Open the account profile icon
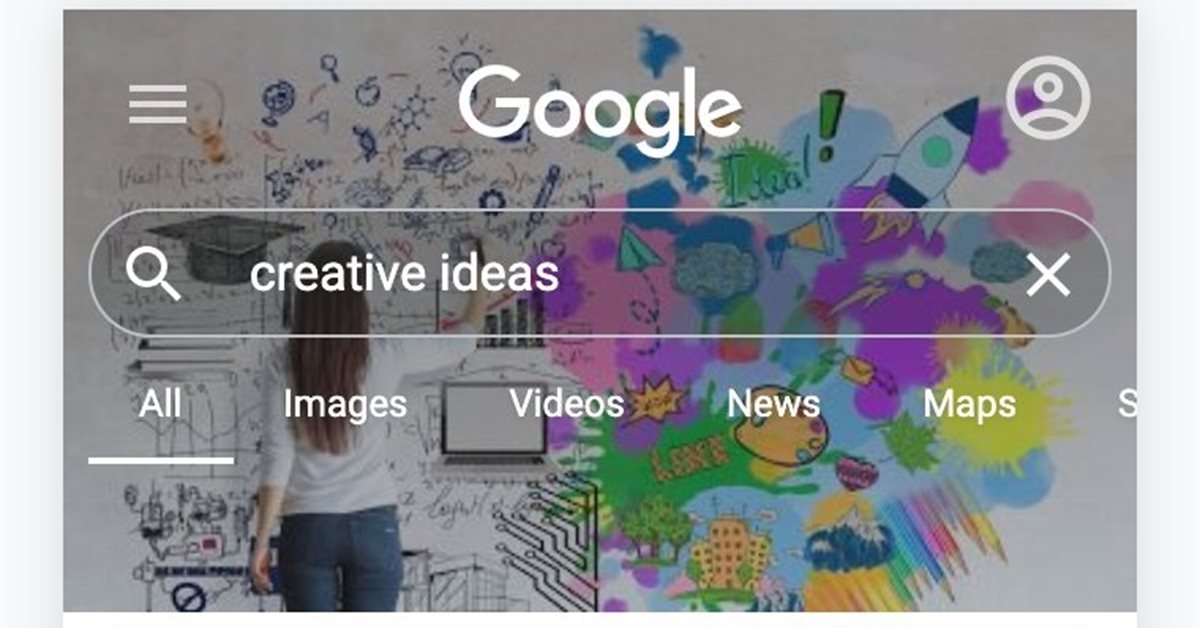 tap(1048, 98)
